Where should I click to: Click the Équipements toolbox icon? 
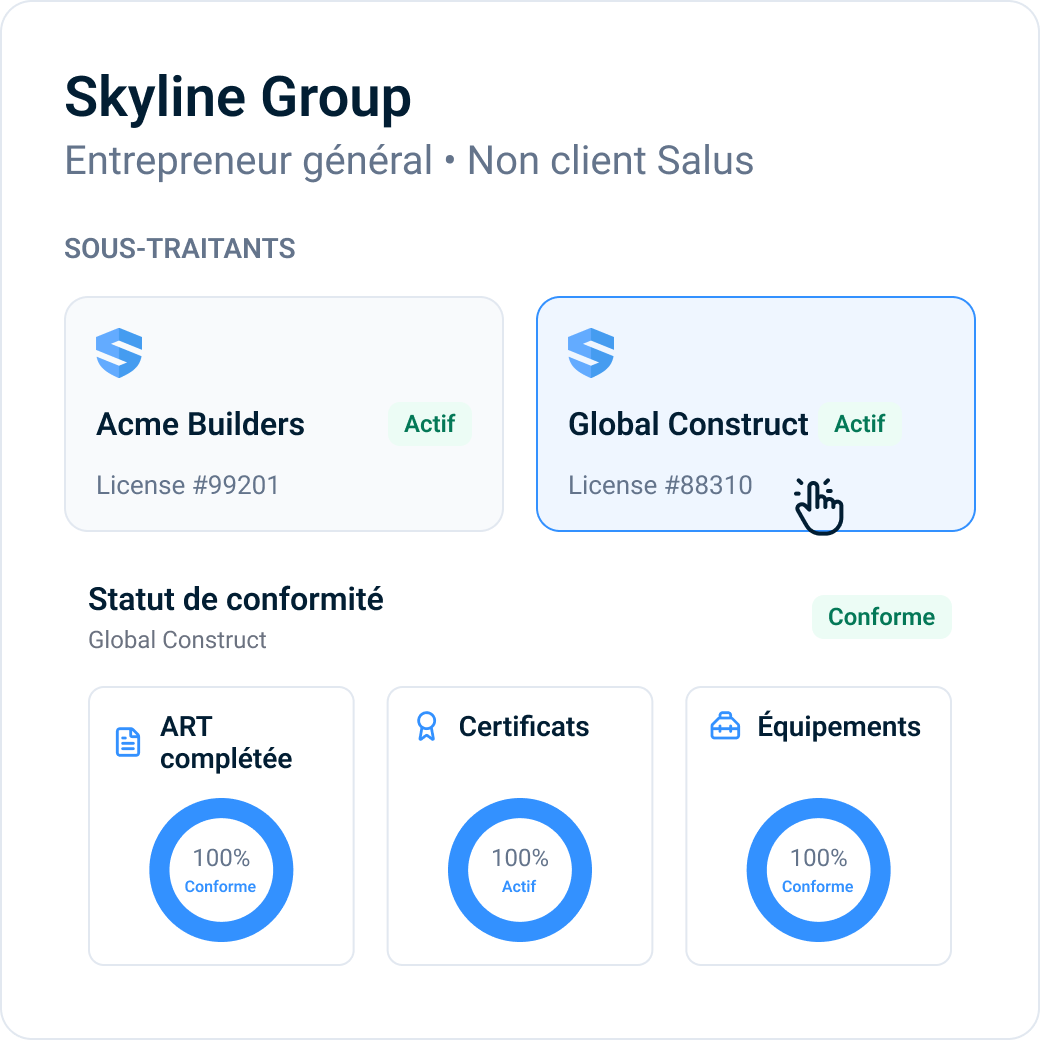click(x=725, y=726)
